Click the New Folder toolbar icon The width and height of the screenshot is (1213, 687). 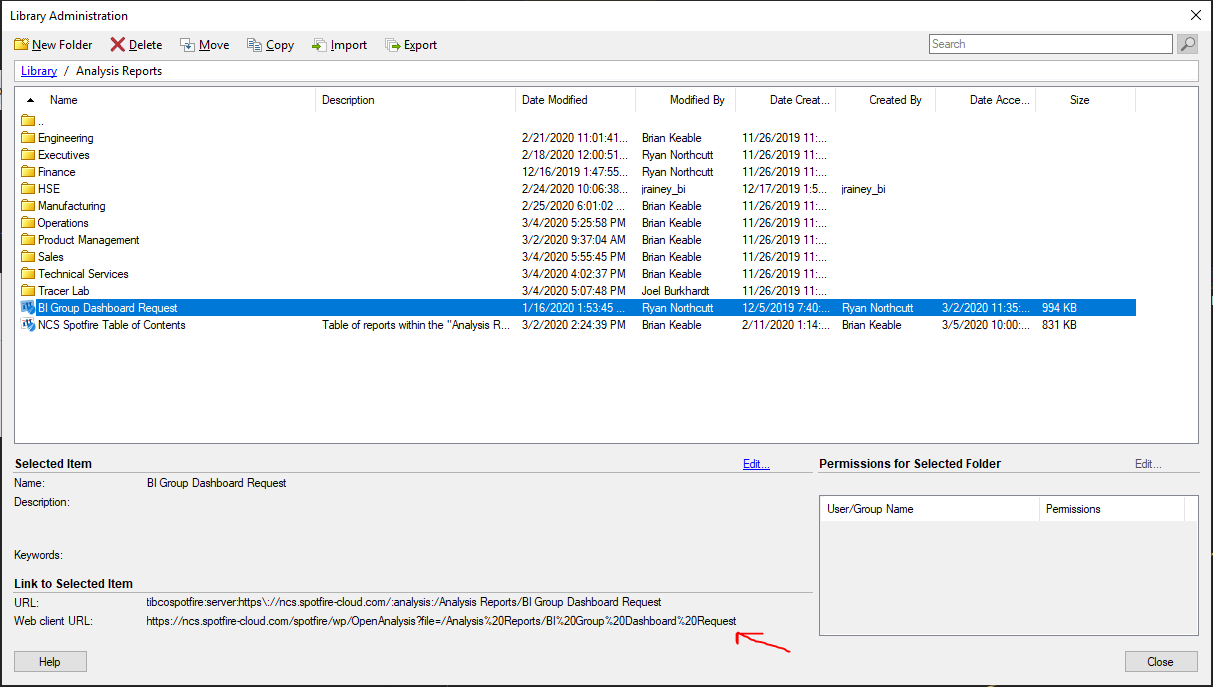coord(21,45)
